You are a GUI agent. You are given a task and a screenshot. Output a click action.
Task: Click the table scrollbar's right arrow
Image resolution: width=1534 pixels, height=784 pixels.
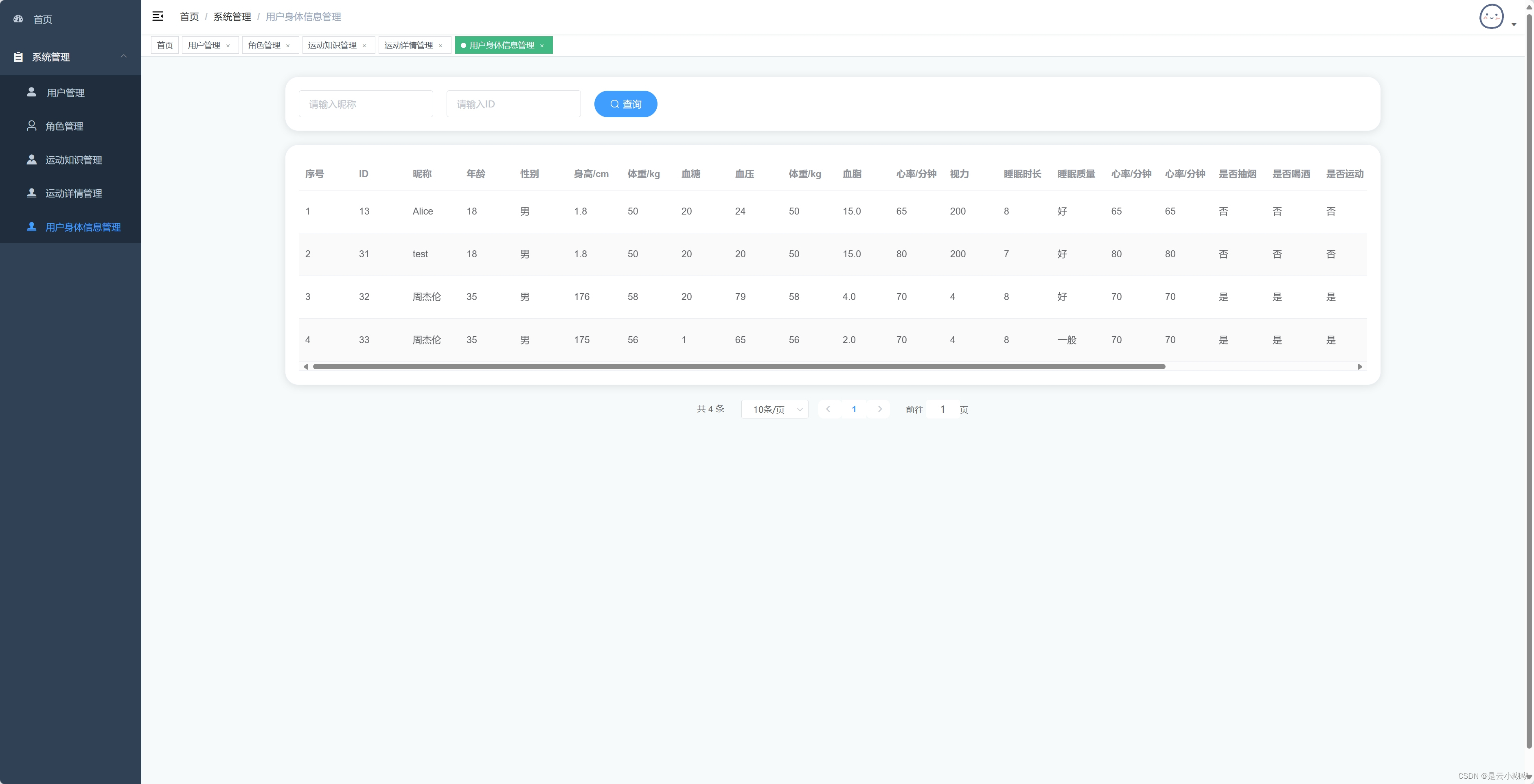[1359, 367]
